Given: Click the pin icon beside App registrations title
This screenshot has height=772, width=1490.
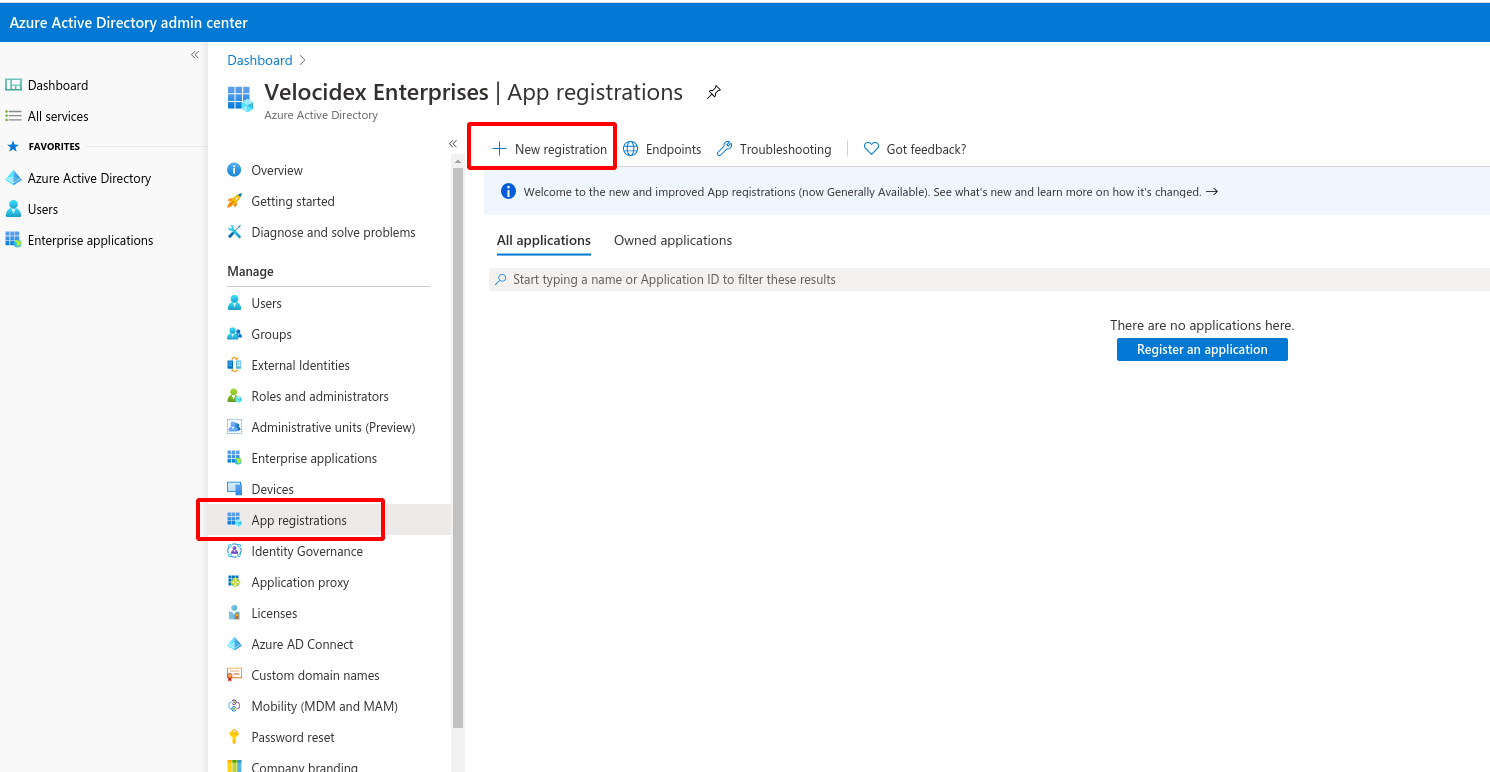Looking at the screenshot, I should [x=713, y=93].
